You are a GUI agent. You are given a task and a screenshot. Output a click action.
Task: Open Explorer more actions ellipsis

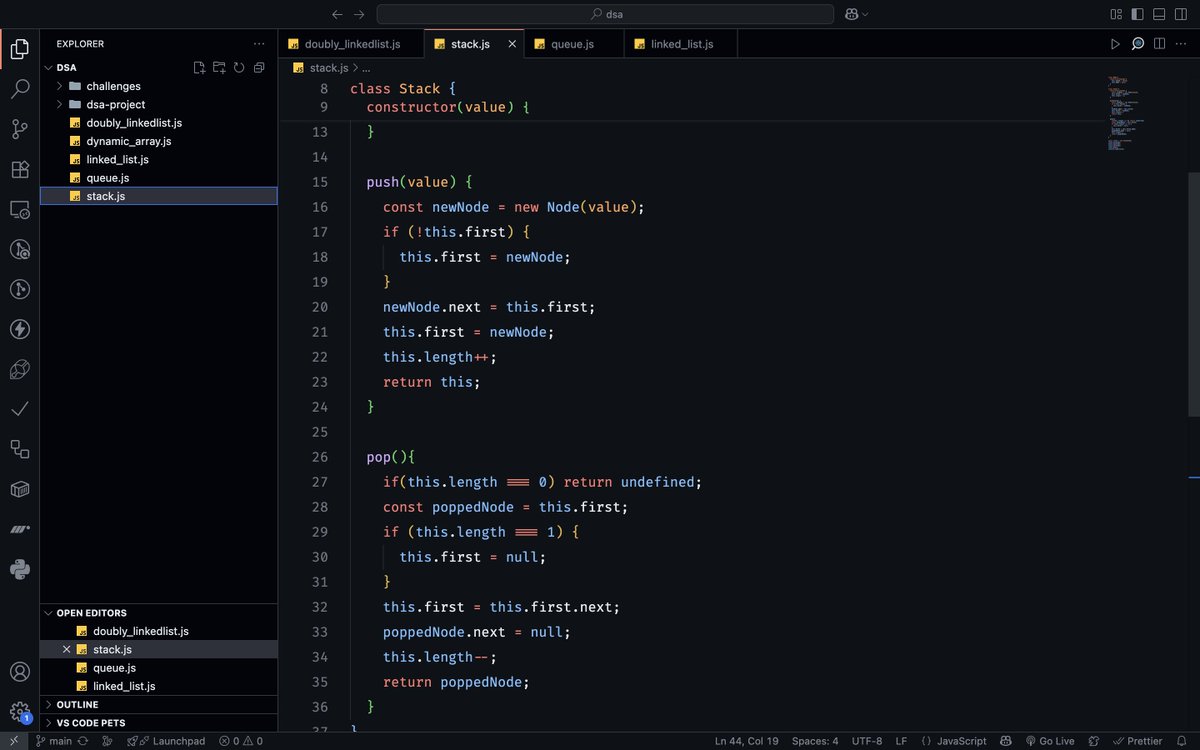[259, 44]
